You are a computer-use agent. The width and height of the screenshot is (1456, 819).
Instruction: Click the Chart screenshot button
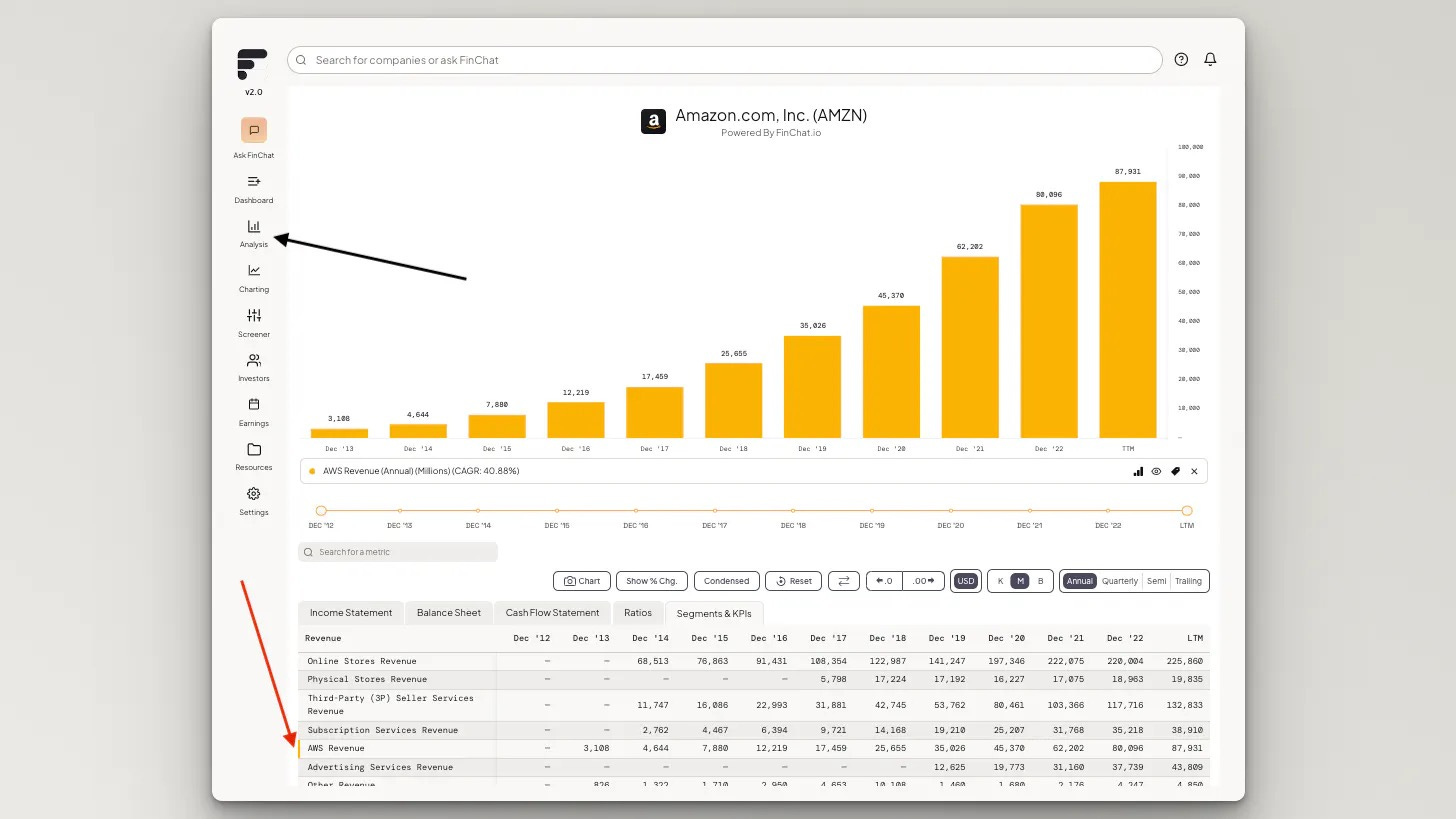[x=582, y=581]
